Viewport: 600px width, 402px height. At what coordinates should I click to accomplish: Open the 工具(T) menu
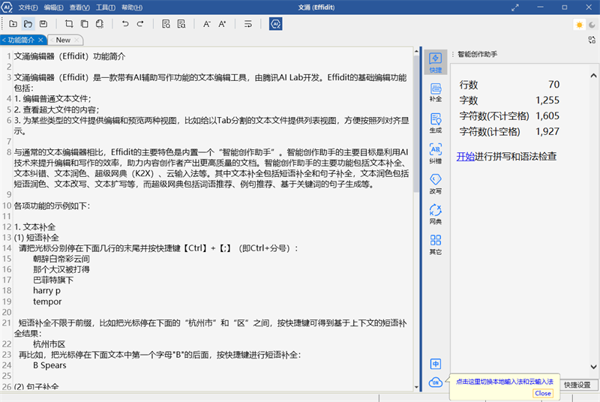click(x=105, y=6)
